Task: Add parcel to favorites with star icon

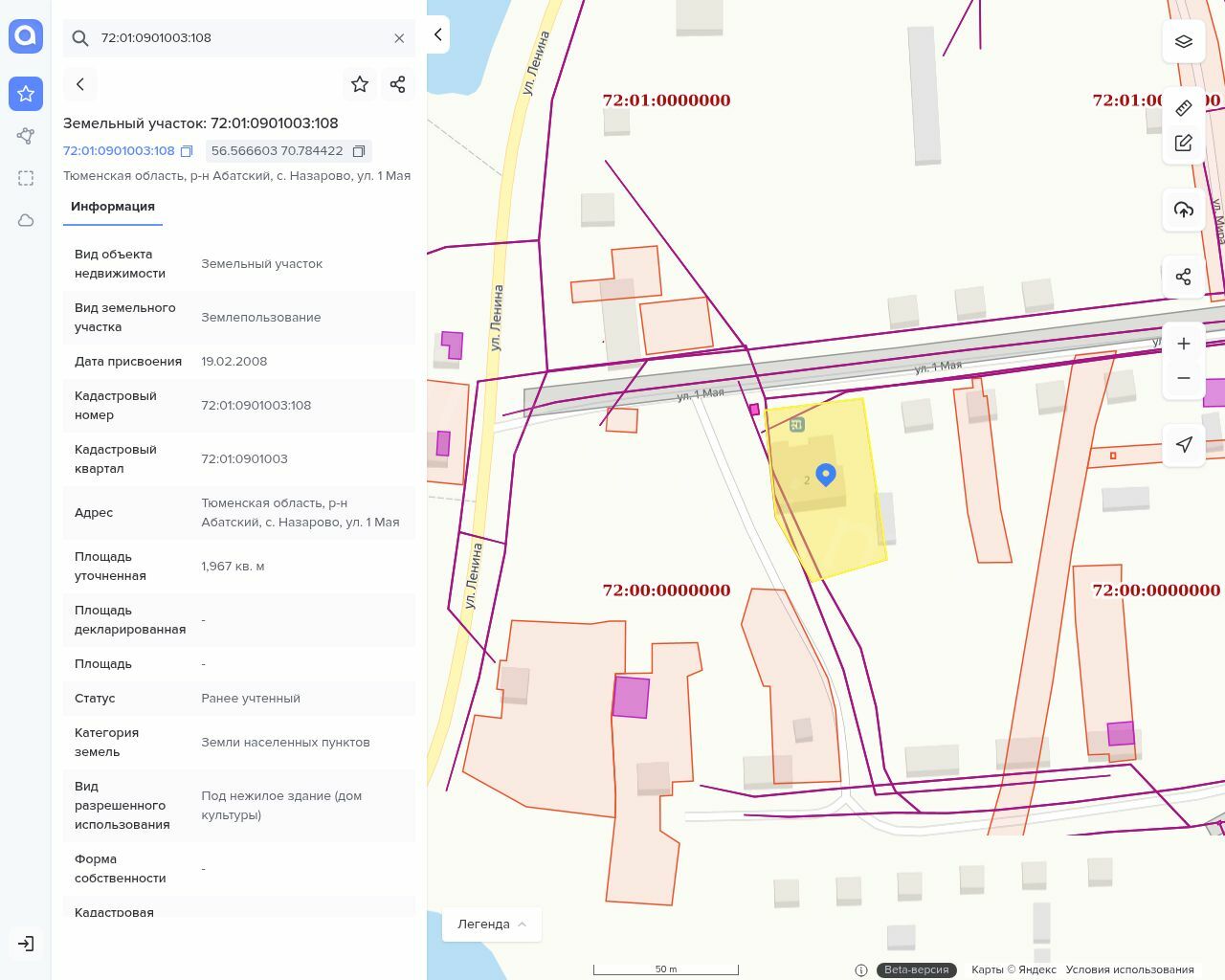Action: [360, 84]
